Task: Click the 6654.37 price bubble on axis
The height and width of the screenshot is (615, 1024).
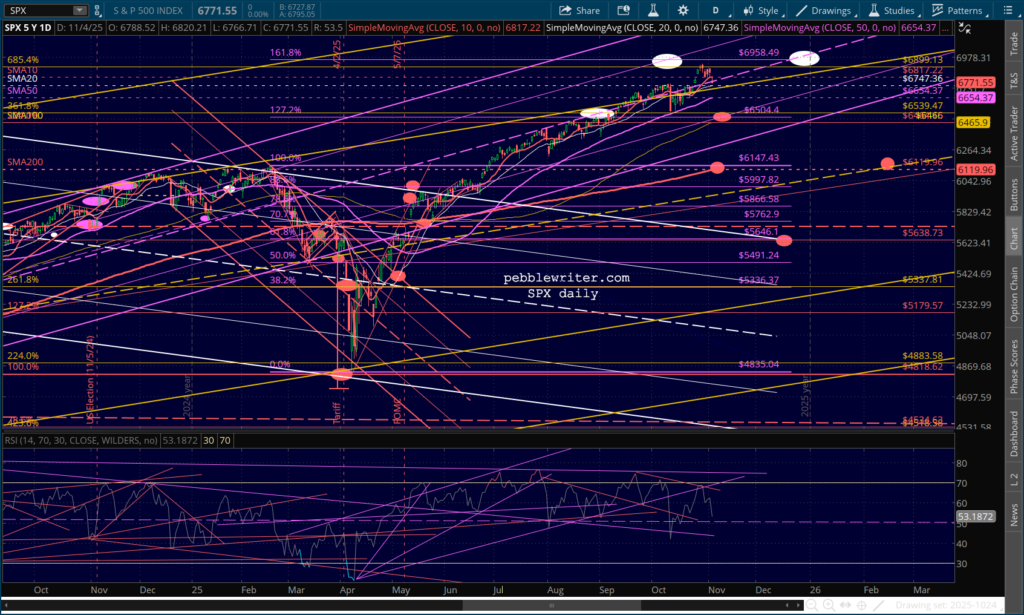Action: point(976,97)
